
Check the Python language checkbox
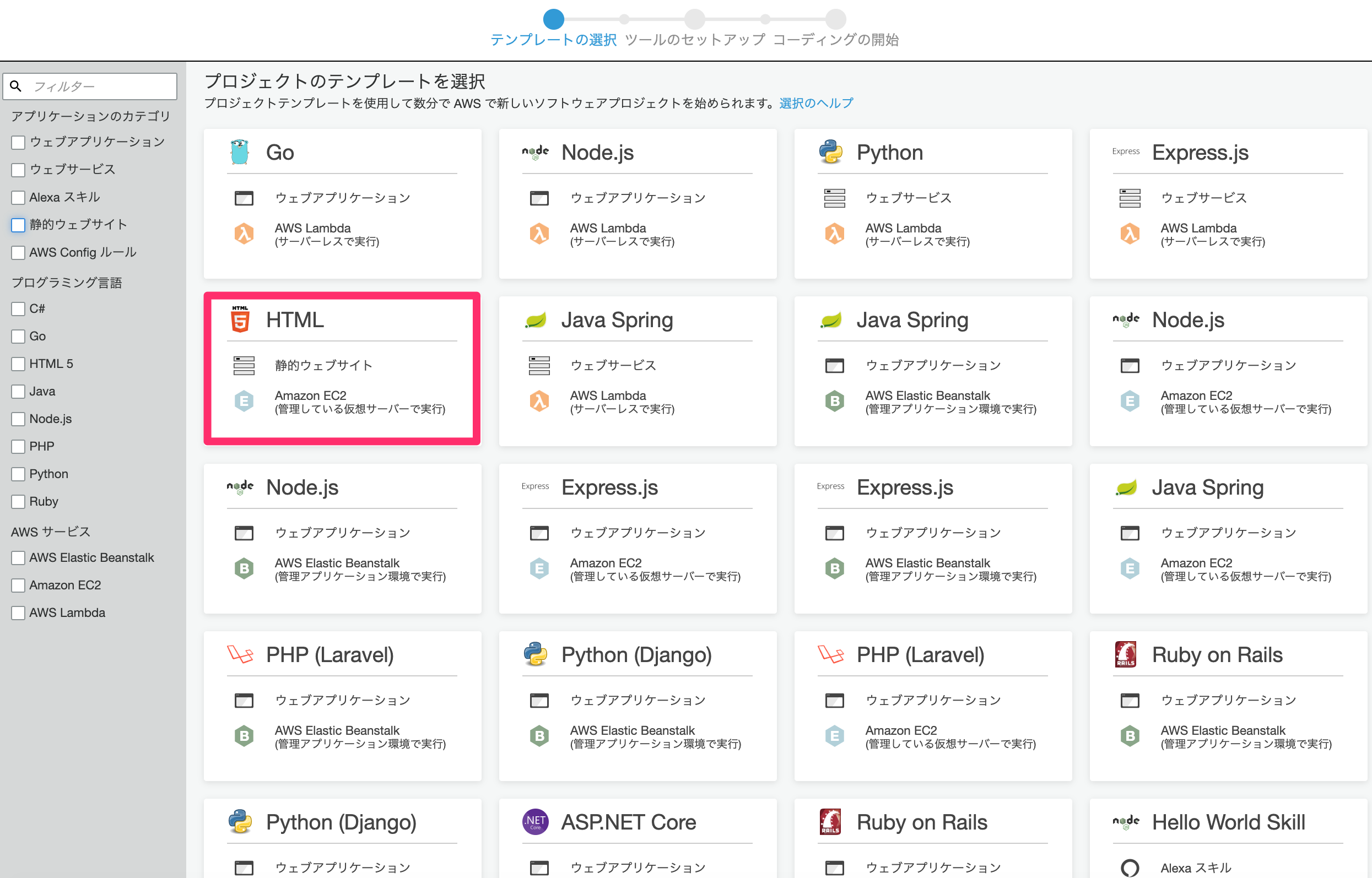(x=18, y=474)
